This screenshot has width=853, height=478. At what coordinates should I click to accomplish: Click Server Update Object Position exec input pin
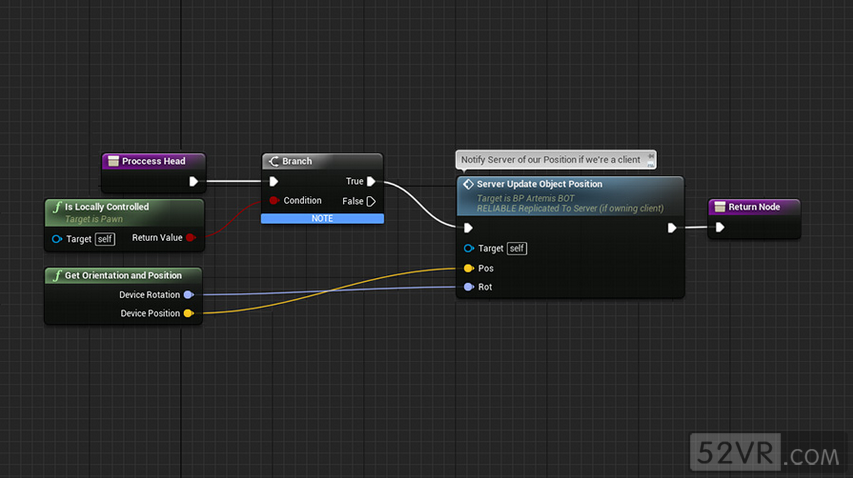coord(468,228)
